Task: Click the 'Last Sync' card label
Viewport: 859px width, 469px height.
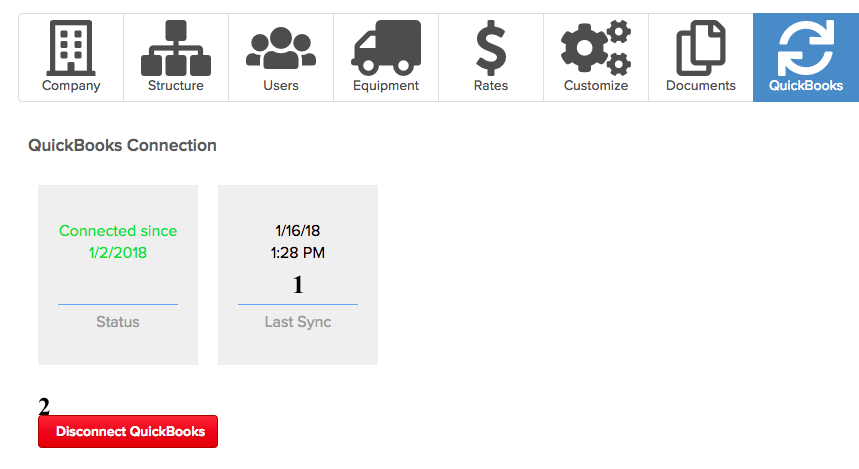Action: point(297,322)
